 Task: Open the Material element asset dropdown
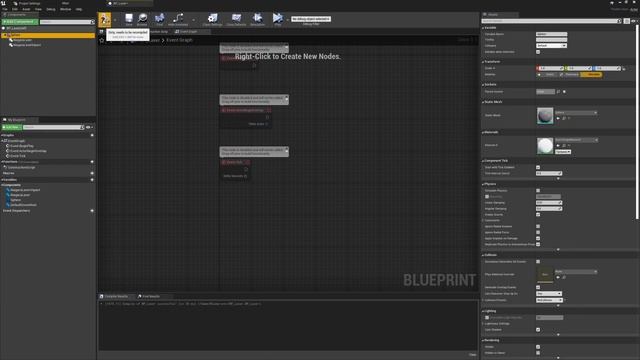click(x=576, y=140)
